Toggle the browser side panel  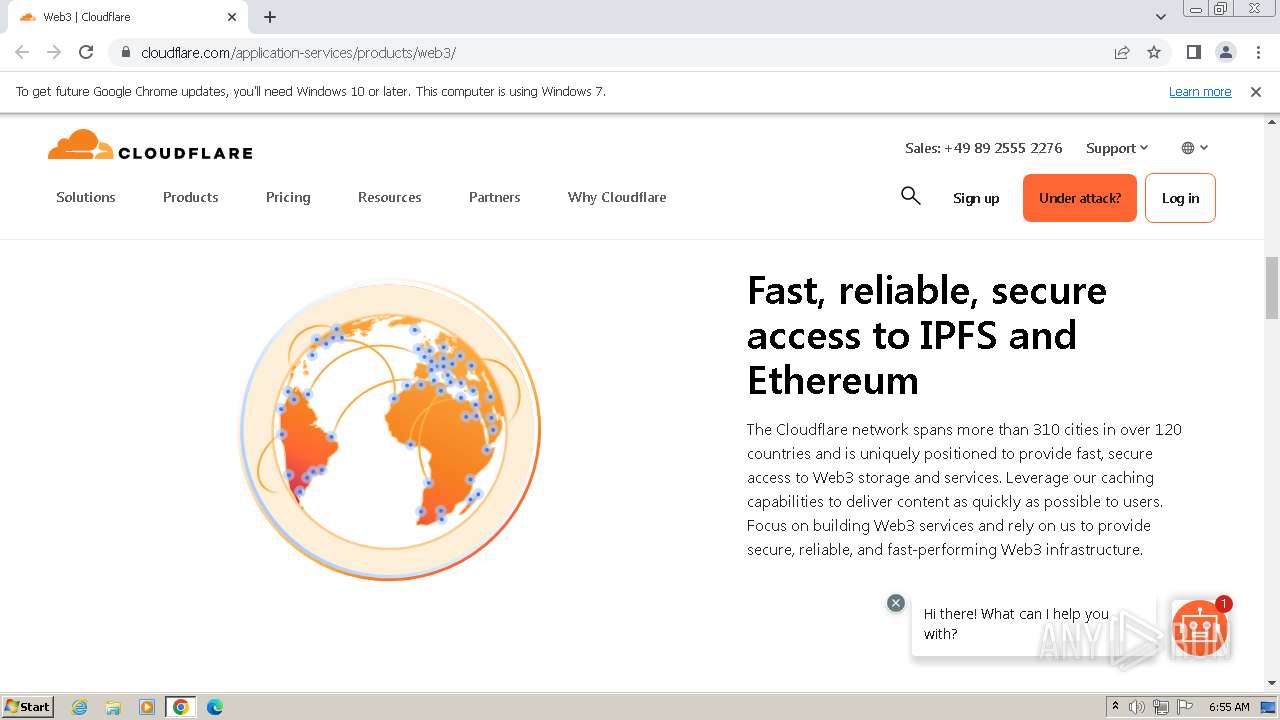click(x=1193, y=52)
